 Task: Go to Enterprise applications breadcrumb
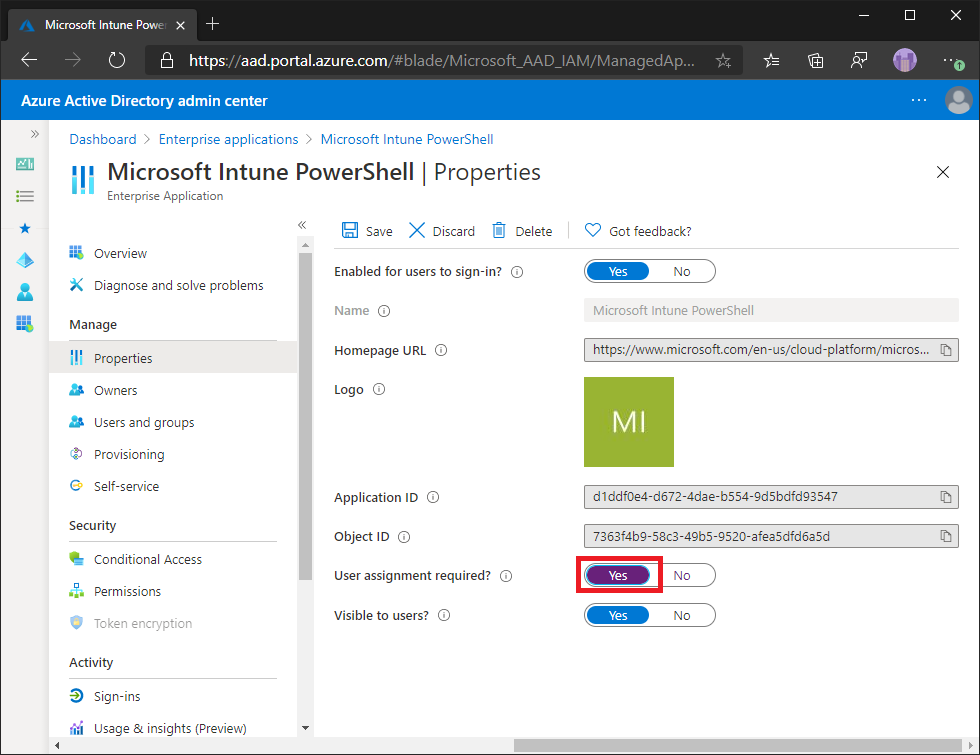tap(228, 139)
